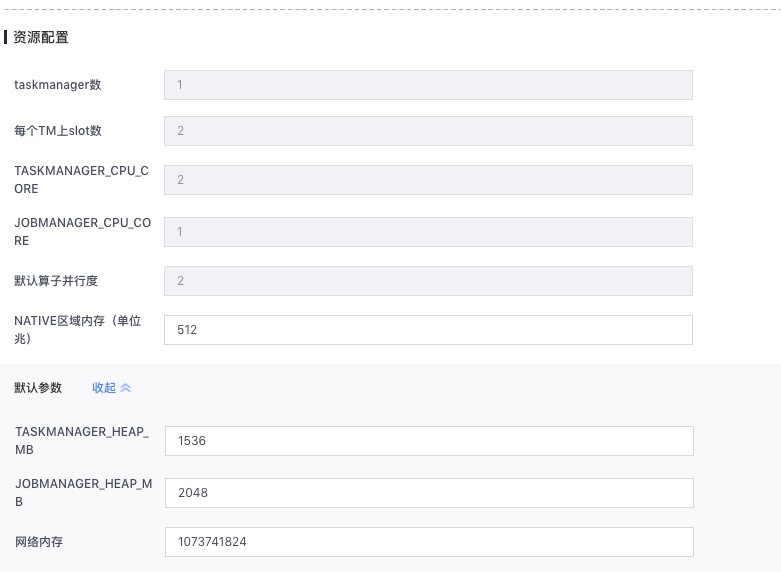
Task: Click the 资源配置 section heading
Action: [x=41, y=38]
